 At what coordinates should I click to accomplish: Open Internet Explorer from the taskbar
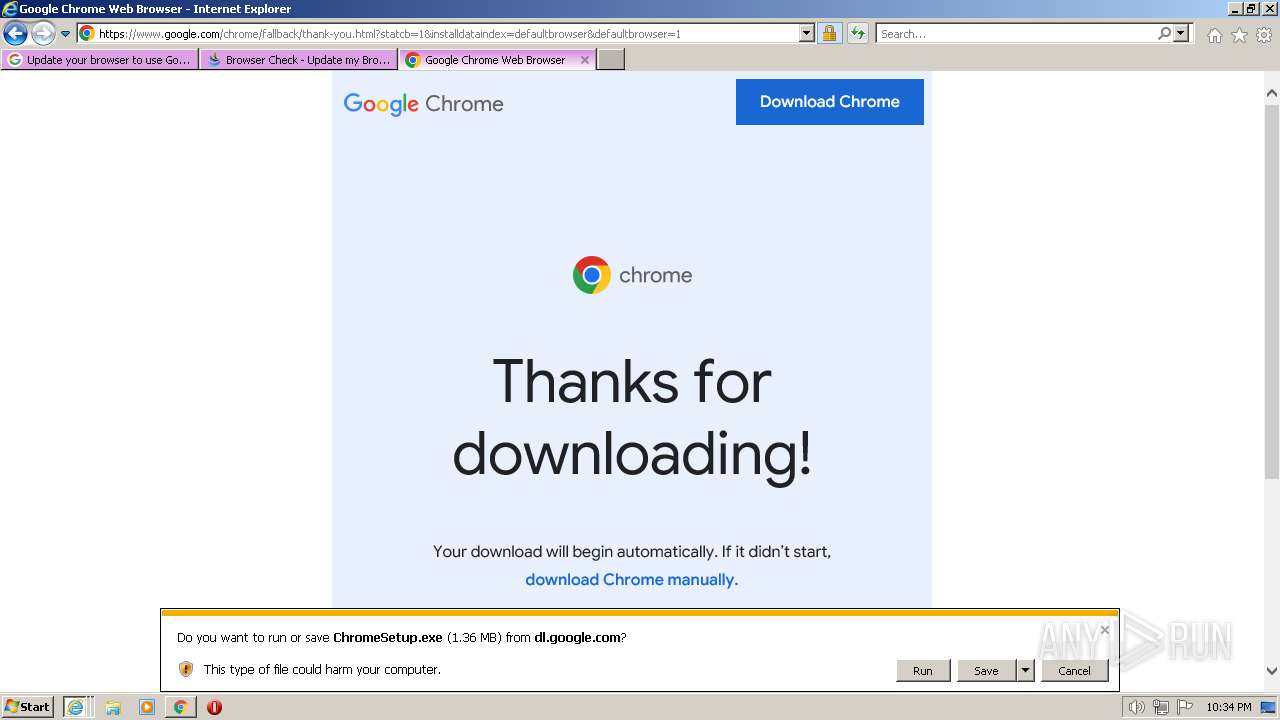tap(76, 707)
